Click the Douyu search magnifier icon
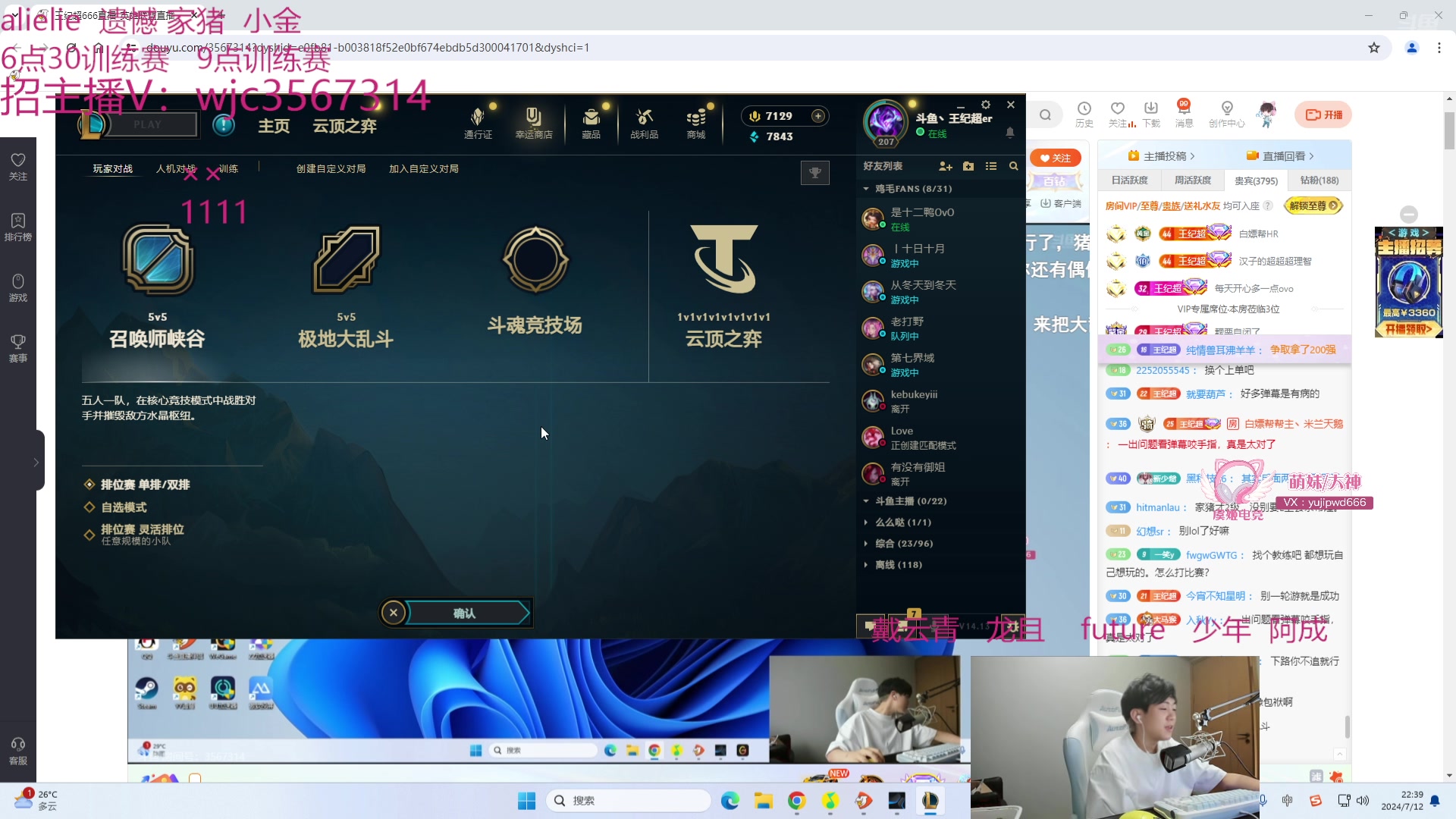Screen dimensions: 1456x819 (x=1046, y=115)
